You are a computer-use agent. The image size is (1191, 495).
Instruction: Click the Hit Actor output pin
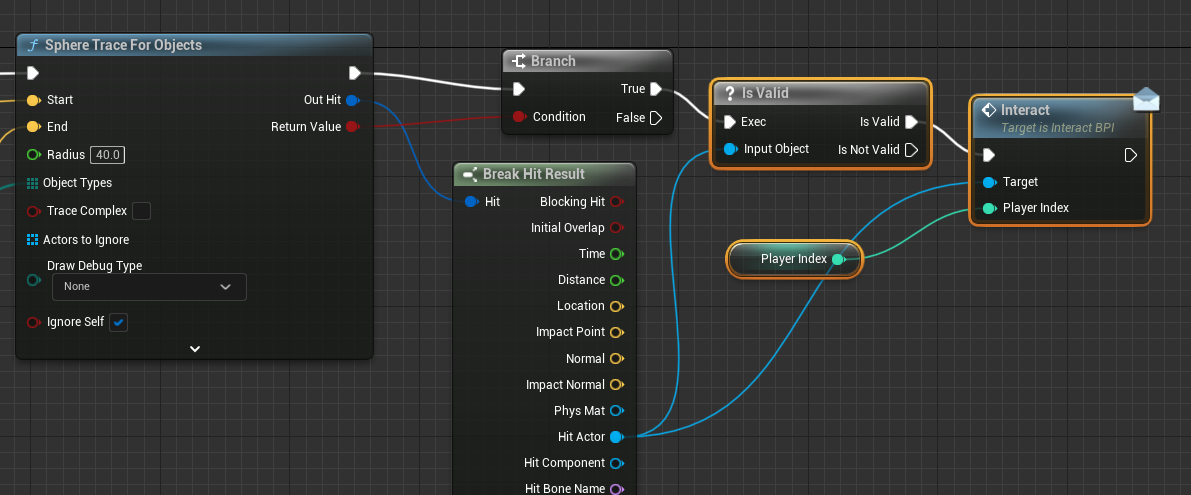(x=617, y=437)
